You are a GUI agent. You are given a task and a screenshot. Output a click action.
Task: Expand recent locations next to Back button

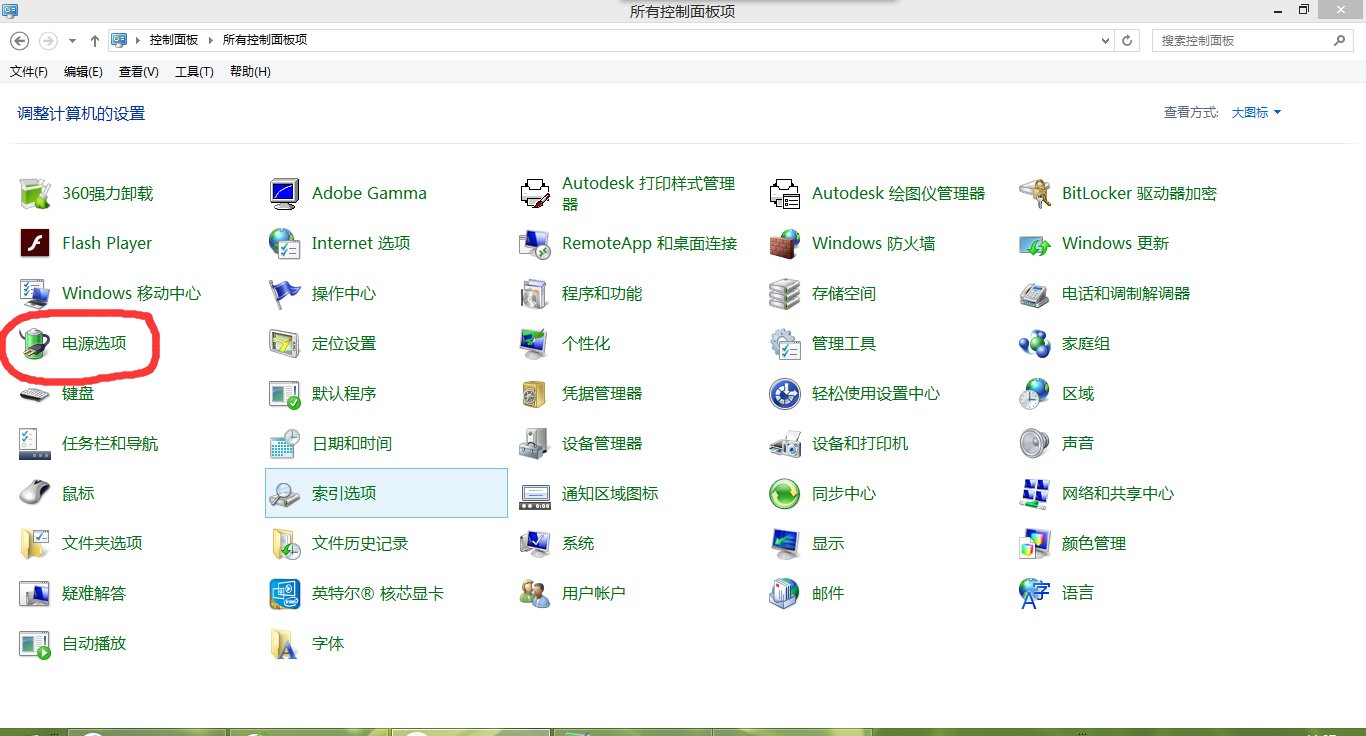coord(70,40)
